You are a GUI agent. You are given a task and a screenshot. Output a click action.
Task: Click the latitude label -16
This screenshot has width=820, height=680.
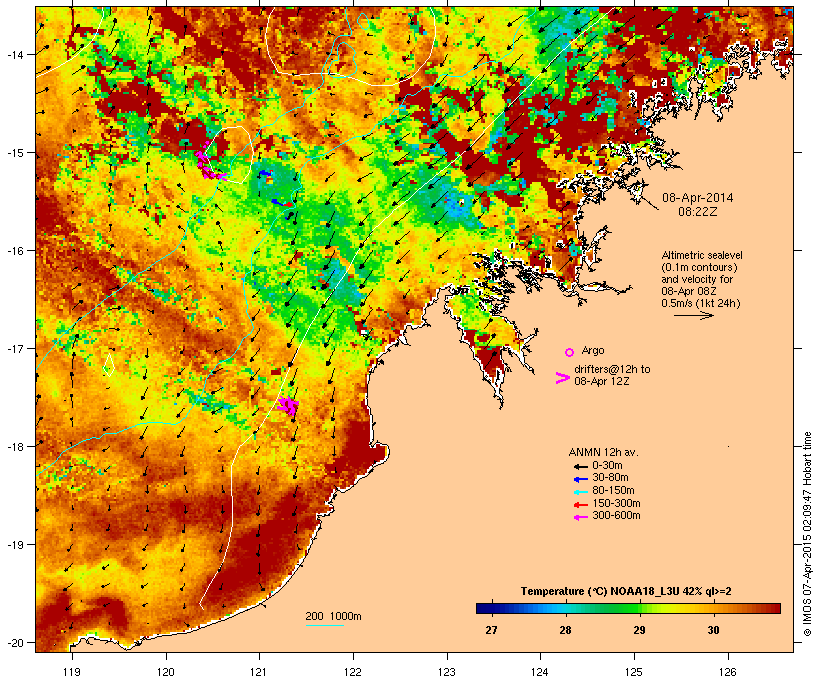(16, 251)
